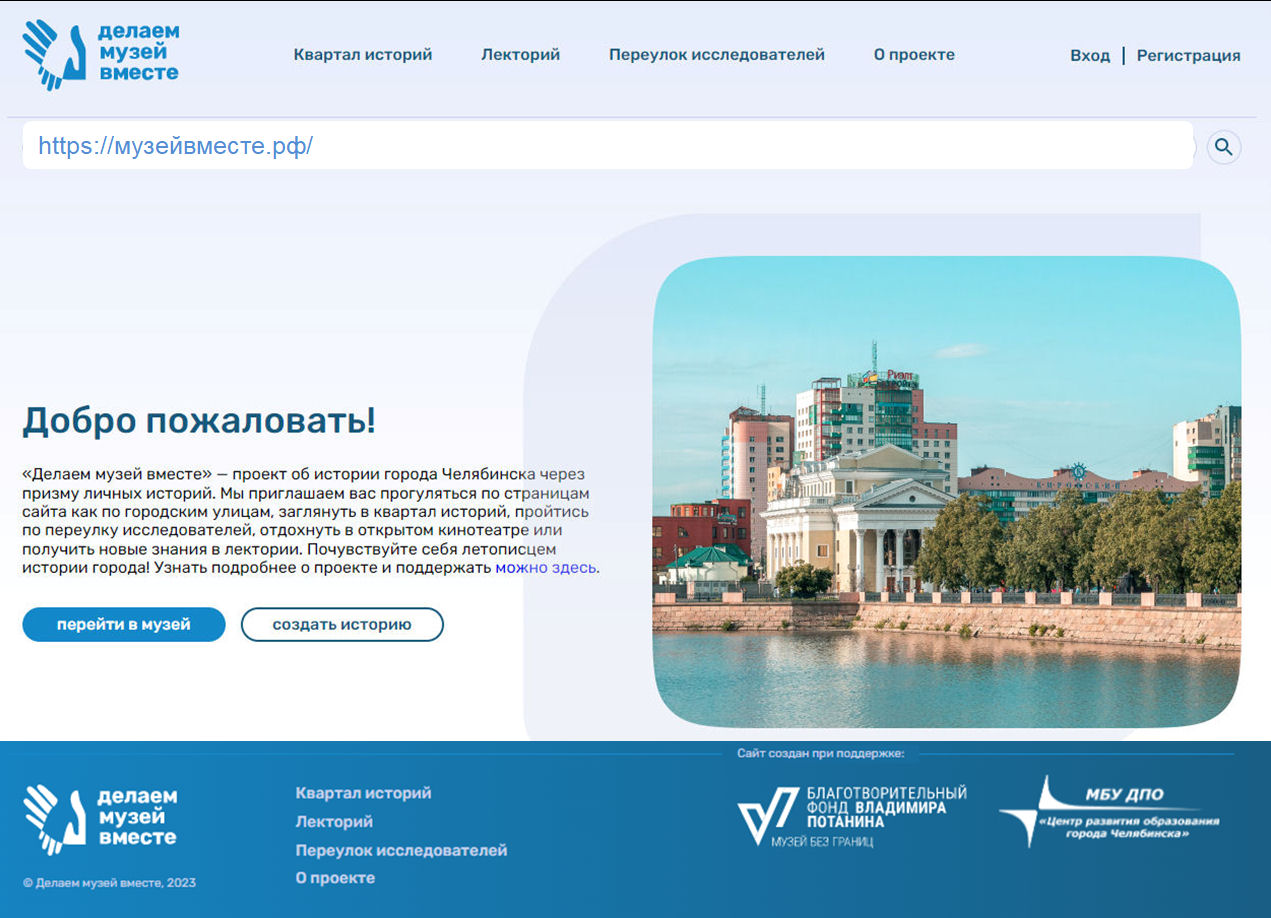Open 'О проекте' in the header navigation
Viewport: 1271px width, 918px height.
914,55
